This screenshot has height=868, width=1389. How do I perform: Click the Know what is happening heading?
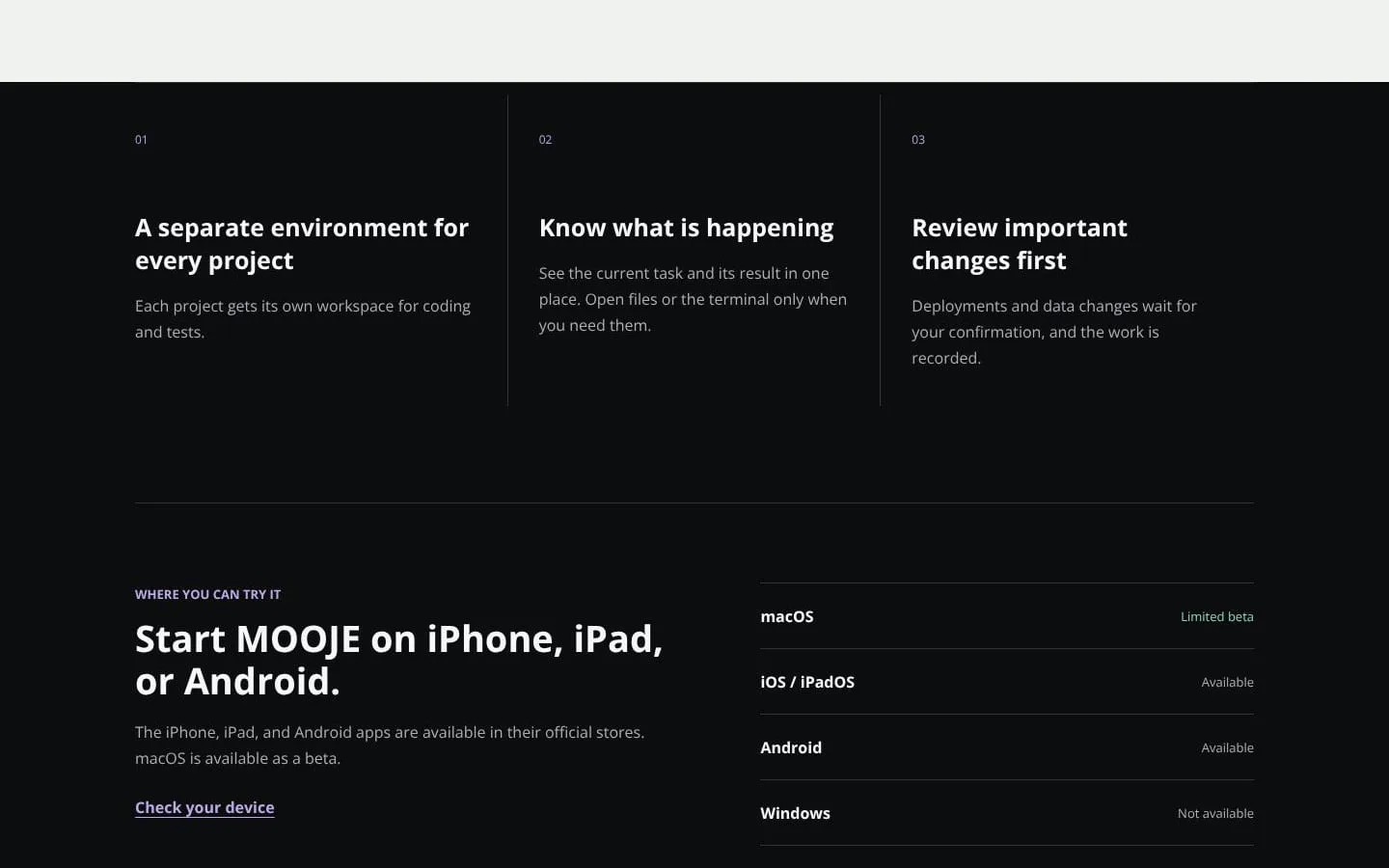click(686, 228)
